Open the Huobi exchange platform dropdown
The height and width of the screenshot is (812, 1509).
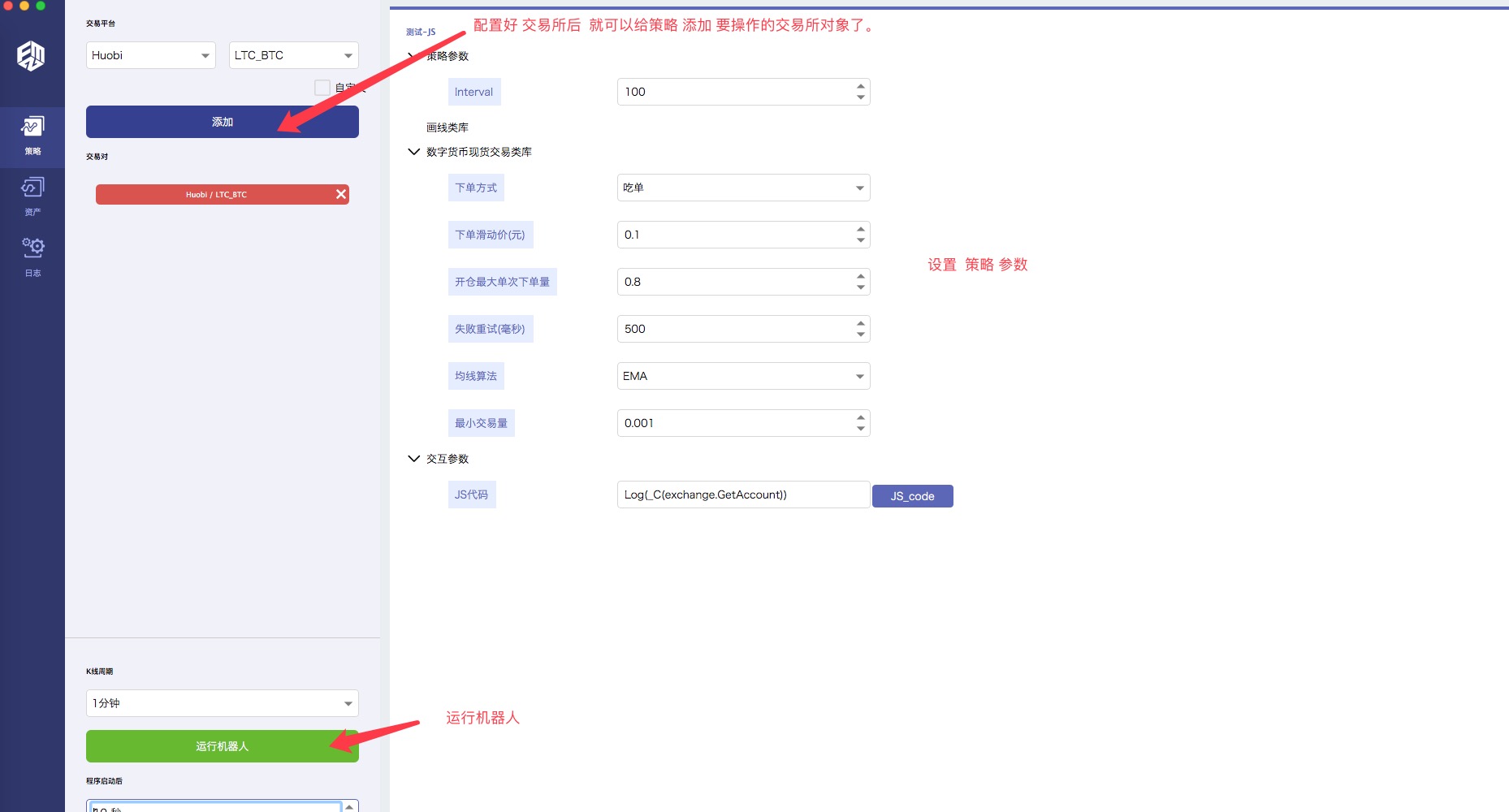(151, 55)
